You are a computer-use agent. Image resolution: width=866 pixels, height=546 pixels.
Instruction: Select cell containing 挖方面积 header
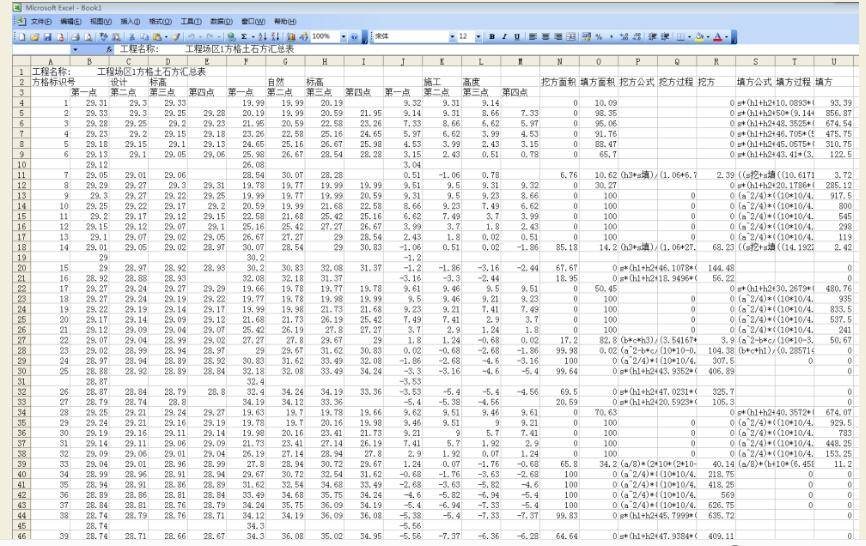tap(559, 82)
